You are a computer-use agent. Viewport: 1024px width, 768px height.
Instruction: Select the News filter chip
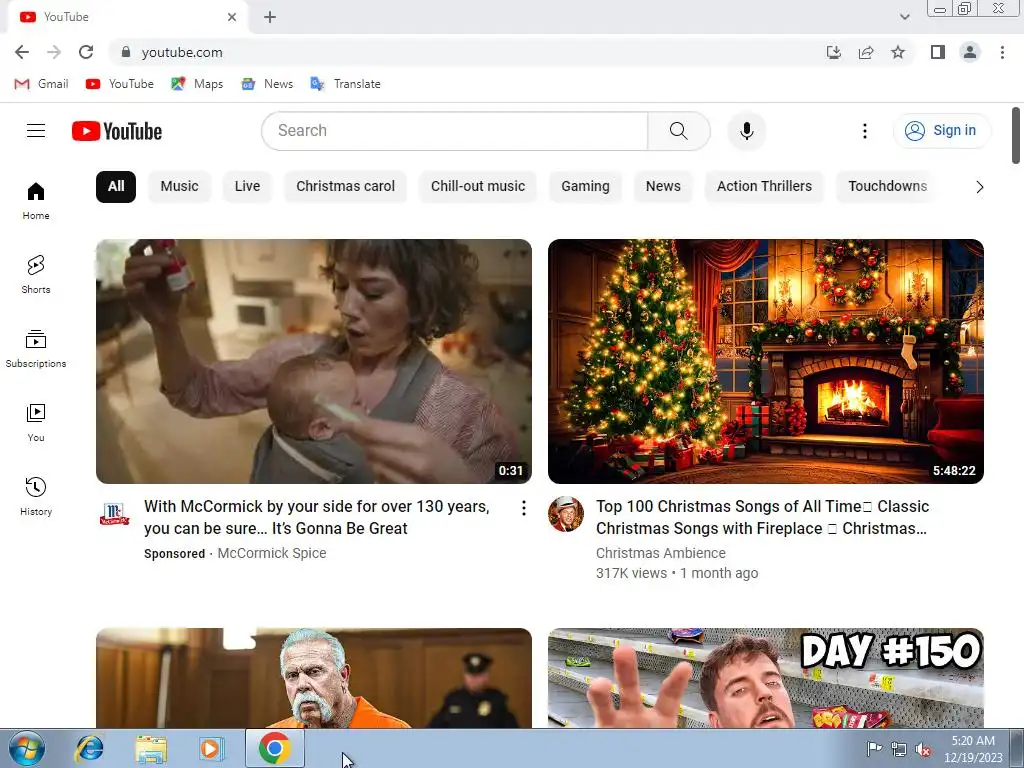pos(663,187)
